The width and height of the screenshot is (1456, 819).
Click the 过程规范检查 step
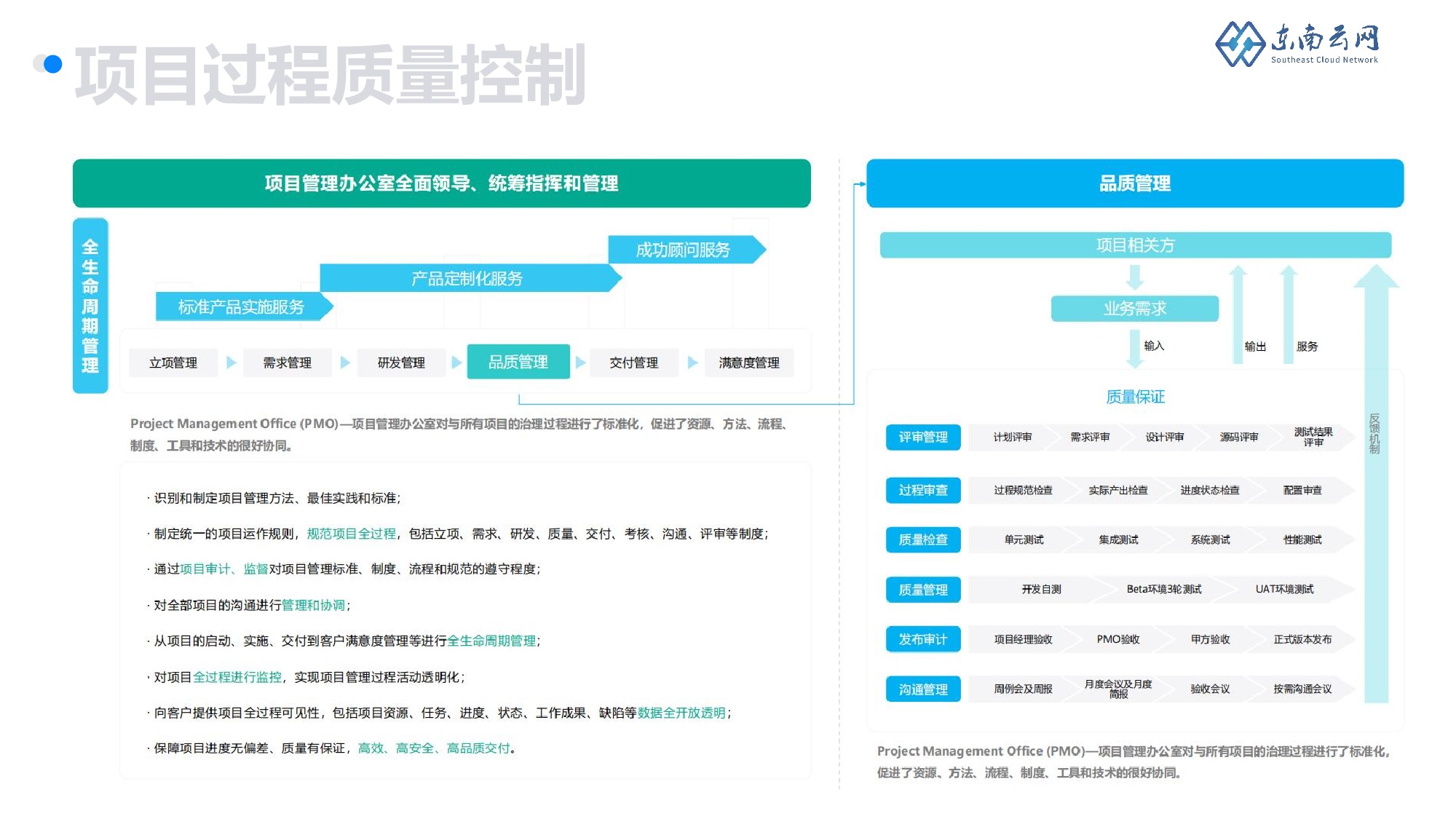click(1023, 490)
